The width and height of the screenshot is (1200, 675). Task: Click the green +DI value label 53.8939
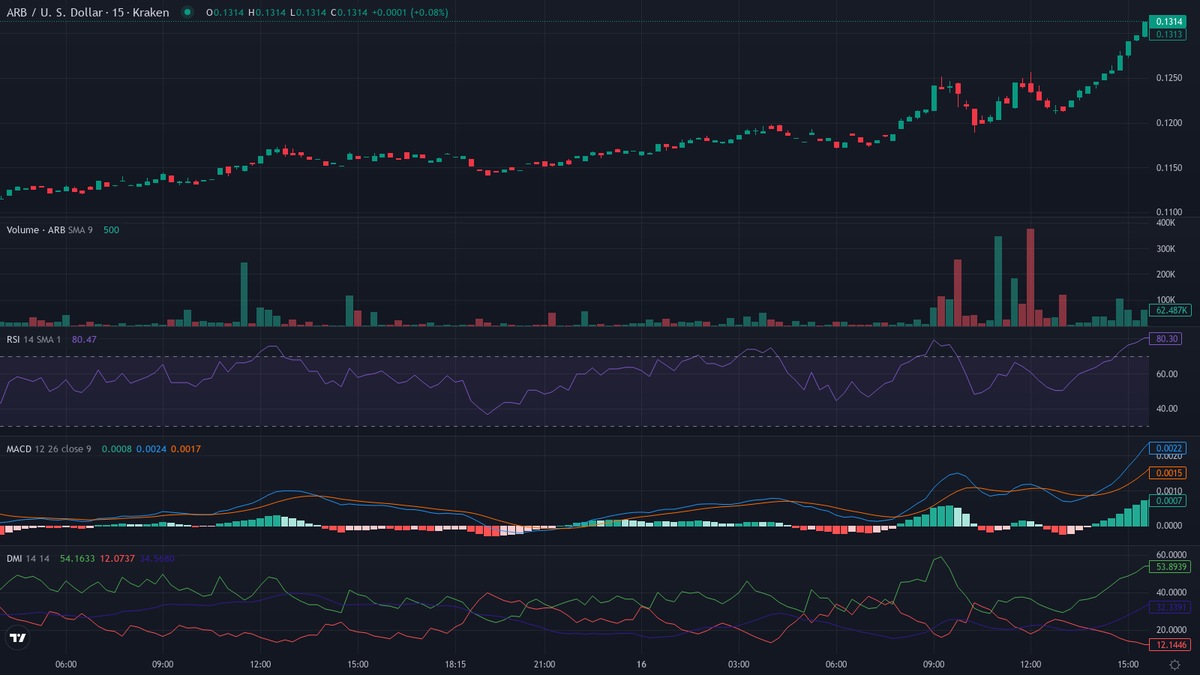click(x=1168, y=567)
